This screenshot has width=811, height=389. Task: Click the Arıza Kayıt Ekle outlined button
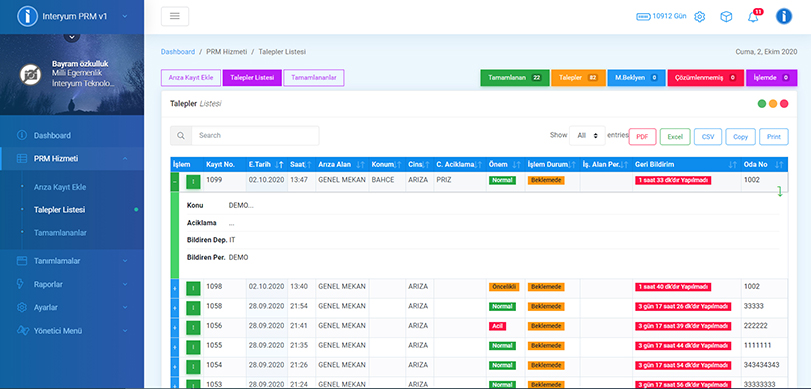191,78
